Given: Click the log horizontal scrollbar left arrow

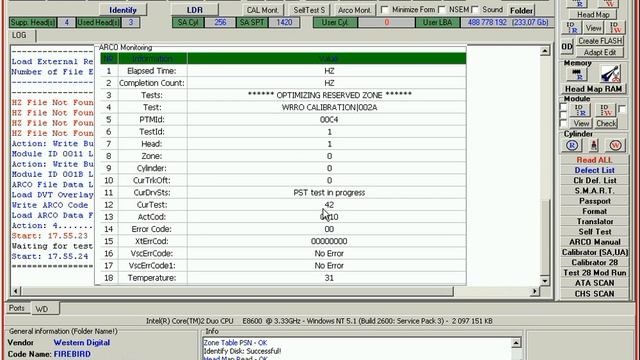Looking at the screenshot, I should 16,291.
